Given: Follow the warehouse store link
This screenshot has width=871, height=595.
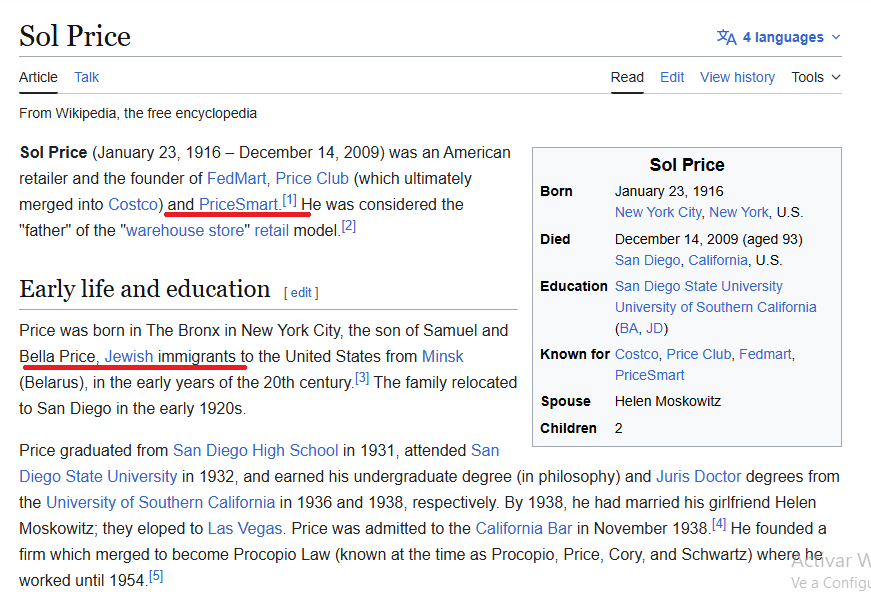Looking at the screenshot, I should pos(185,230).
